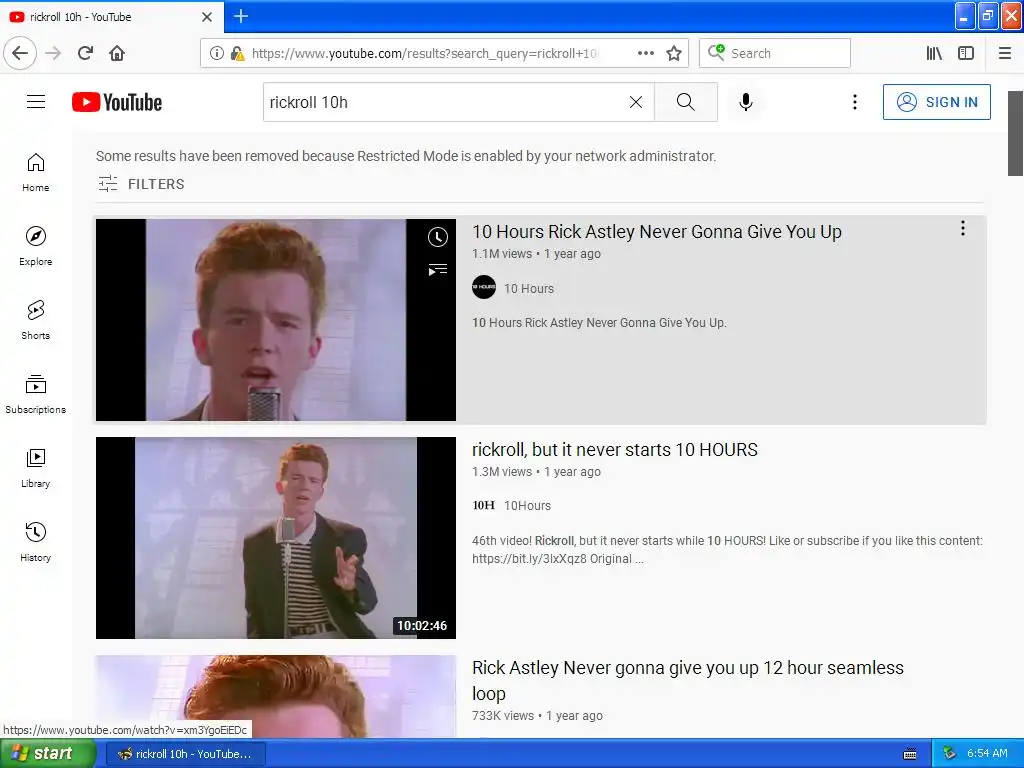This screenshot has width=1024, height=768.
Task: Open the Firefox Library icon
Action: (x=934, y=53)
